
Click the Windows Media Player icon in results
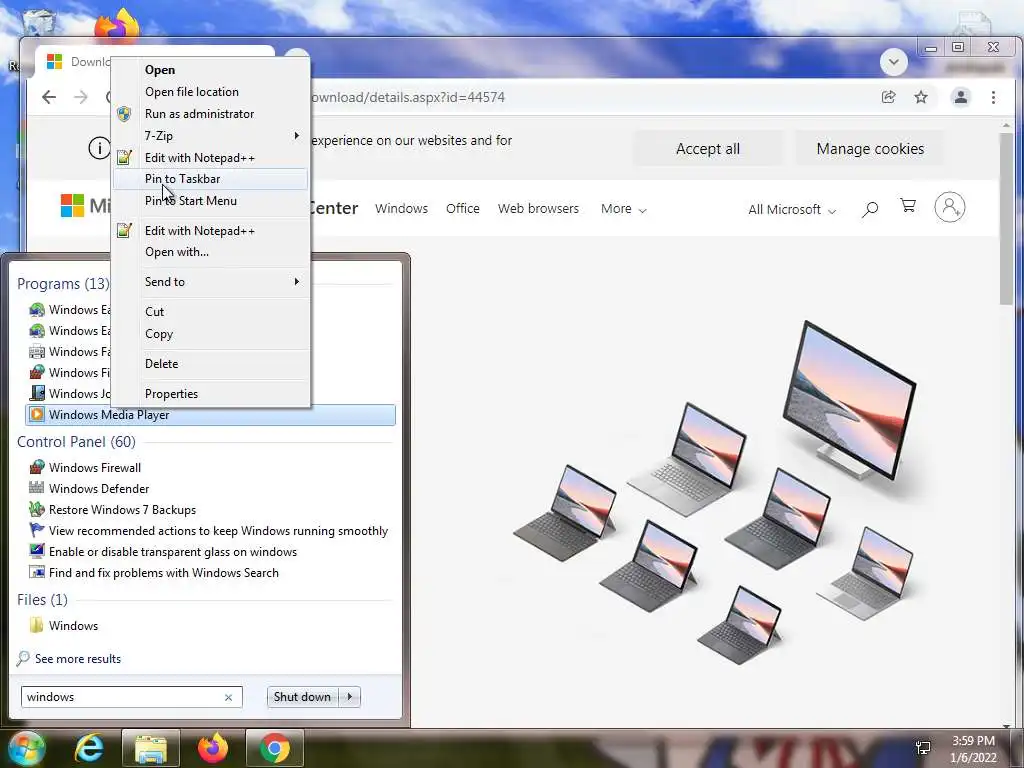point(37,415)
